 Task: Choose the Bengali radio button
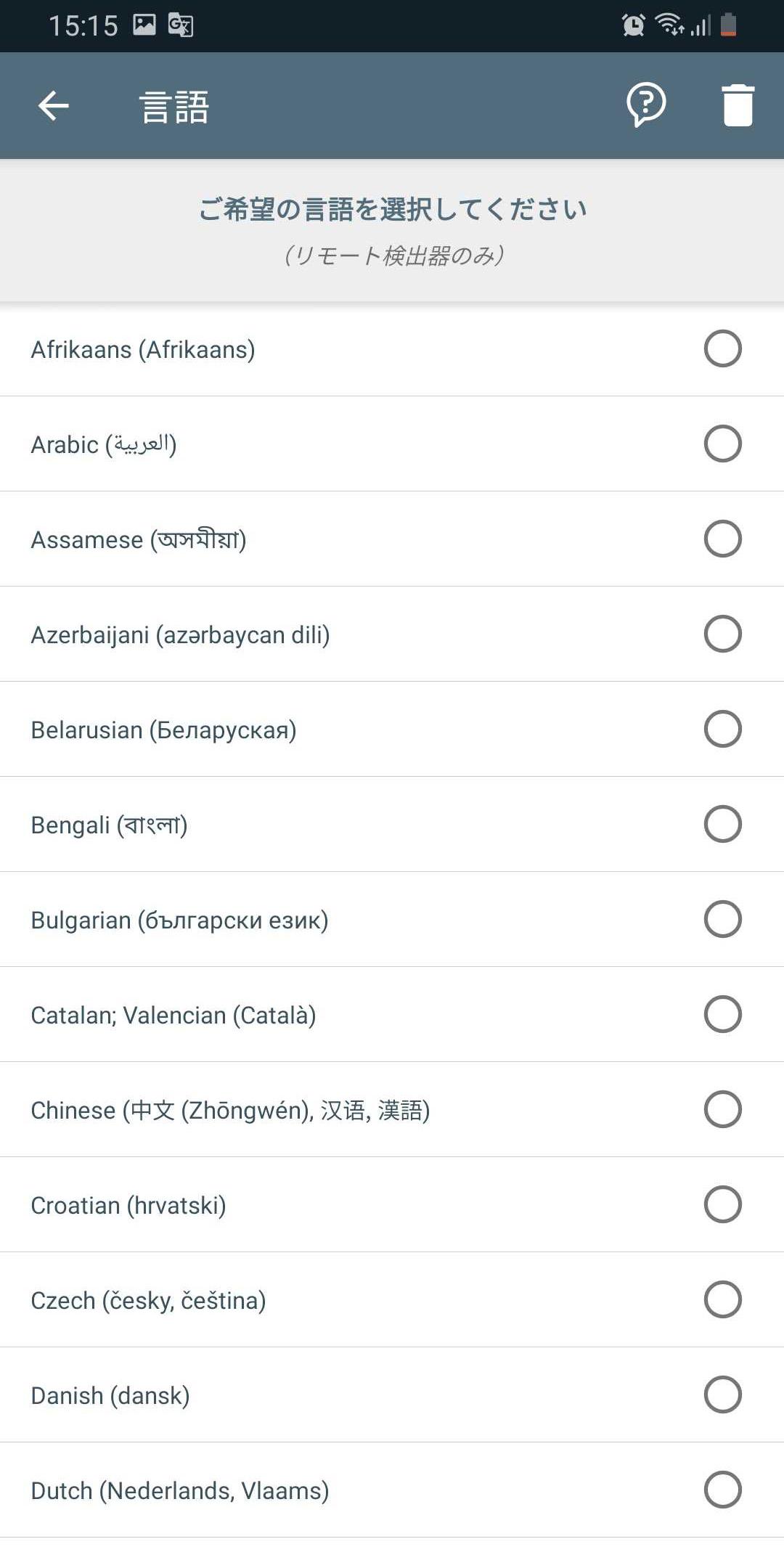722,824
